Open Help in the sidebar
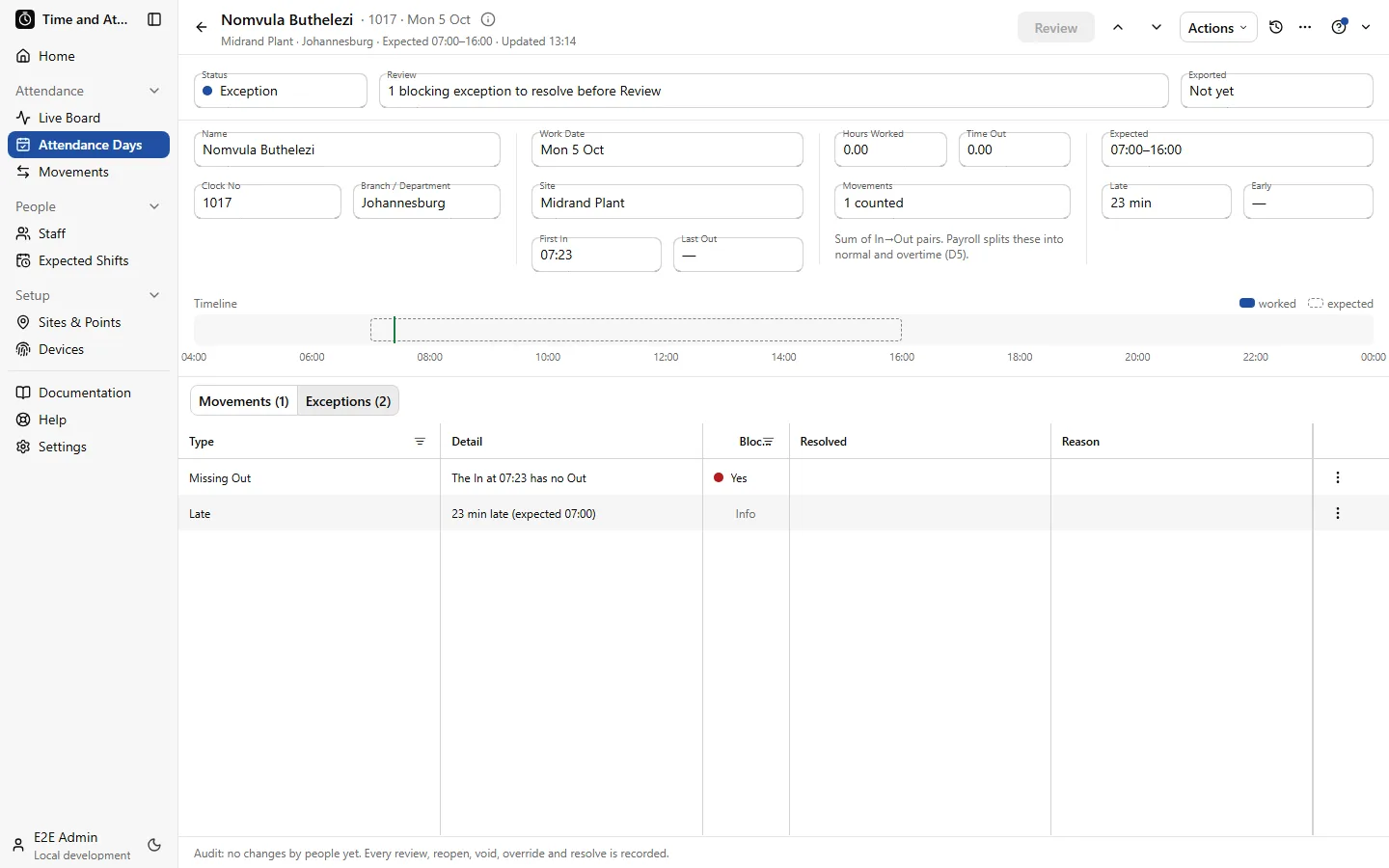Viewport: 1389px width, 868px height. 89,420
